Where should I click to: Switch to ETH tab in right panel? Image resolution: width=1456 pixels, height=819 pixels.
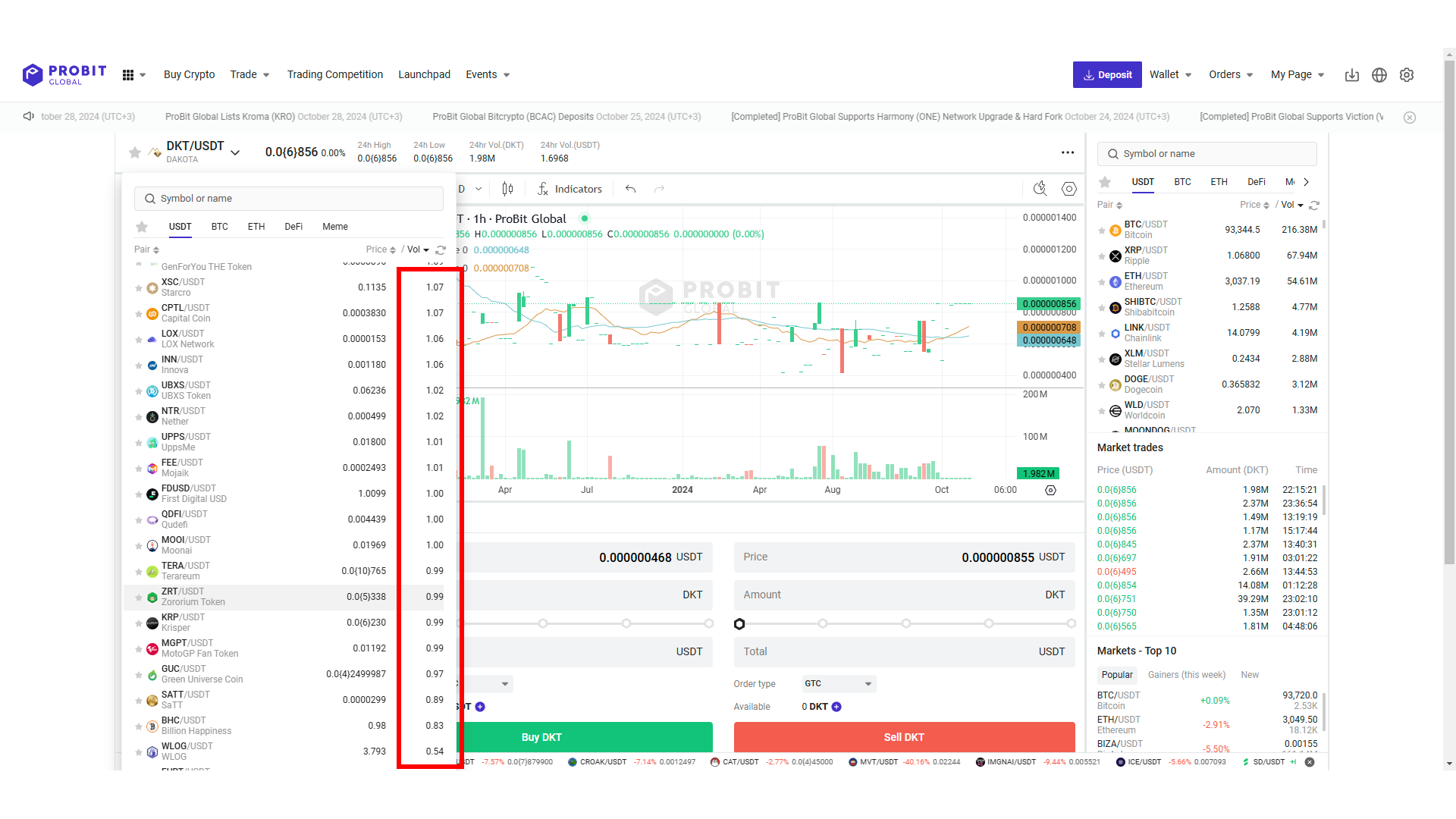(1219, 182)
